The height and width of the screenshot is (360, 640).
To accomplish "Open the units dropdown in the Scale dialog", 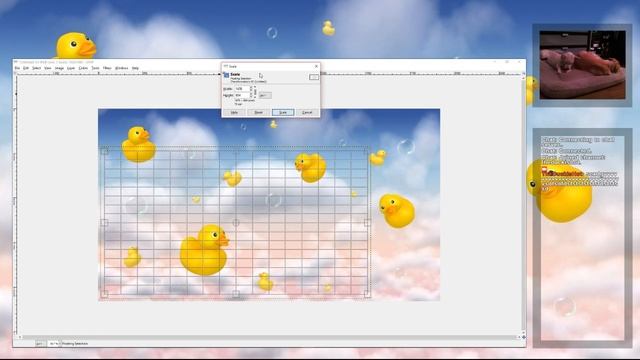I will 265,95.
